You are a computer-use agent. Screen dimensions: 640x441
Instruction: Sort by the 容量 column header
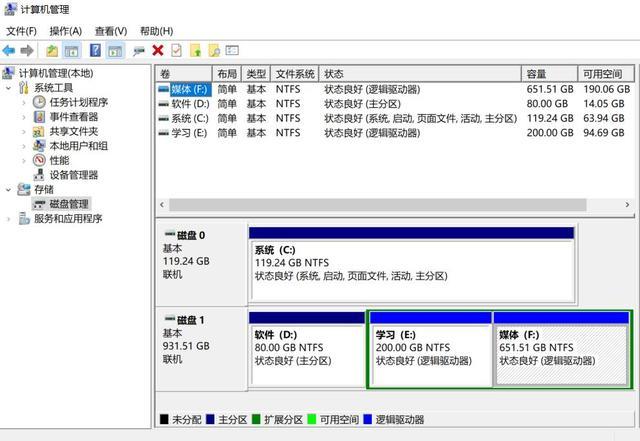[550, 74]
